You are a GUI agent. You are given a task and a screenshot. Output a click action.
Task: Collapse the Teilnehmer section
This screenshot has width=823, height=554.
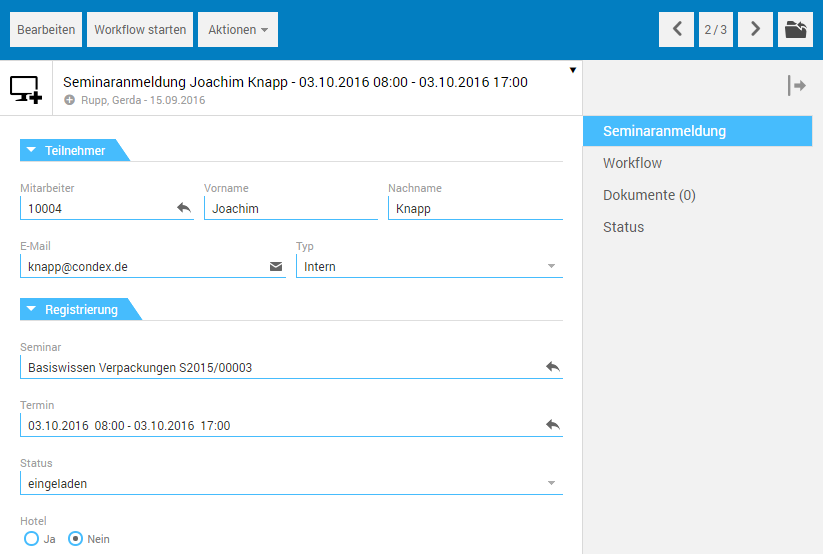tap(32, 150)
